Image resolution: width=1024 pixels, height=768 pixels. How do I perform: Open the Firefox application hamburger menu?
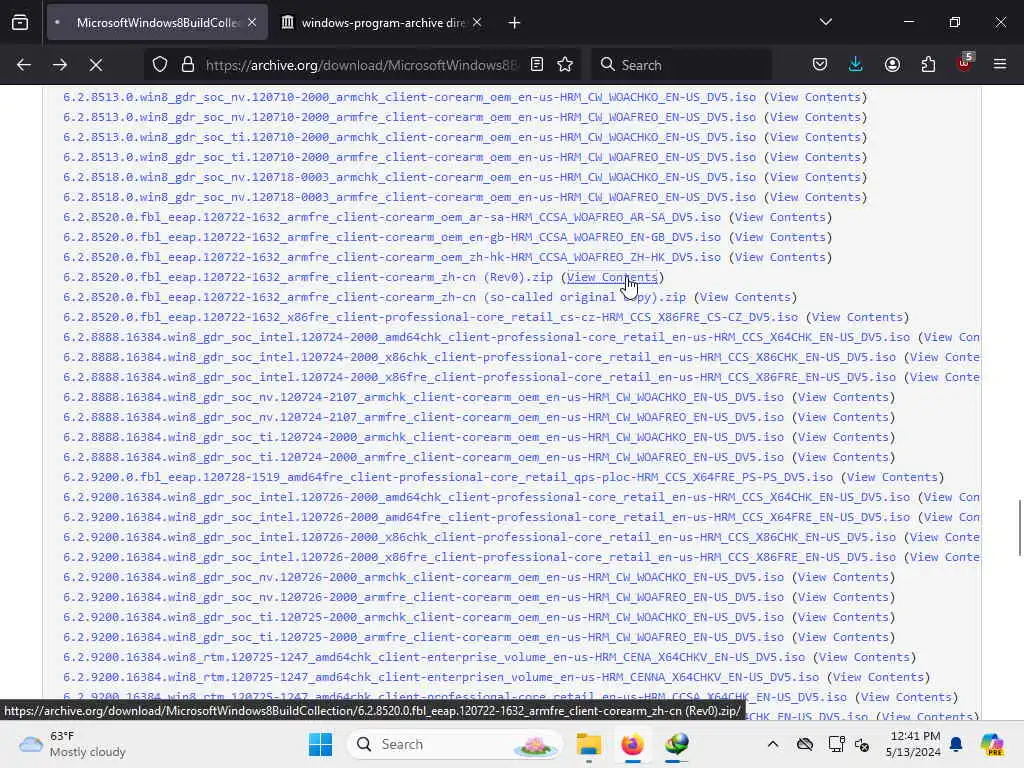point(1000,65)
